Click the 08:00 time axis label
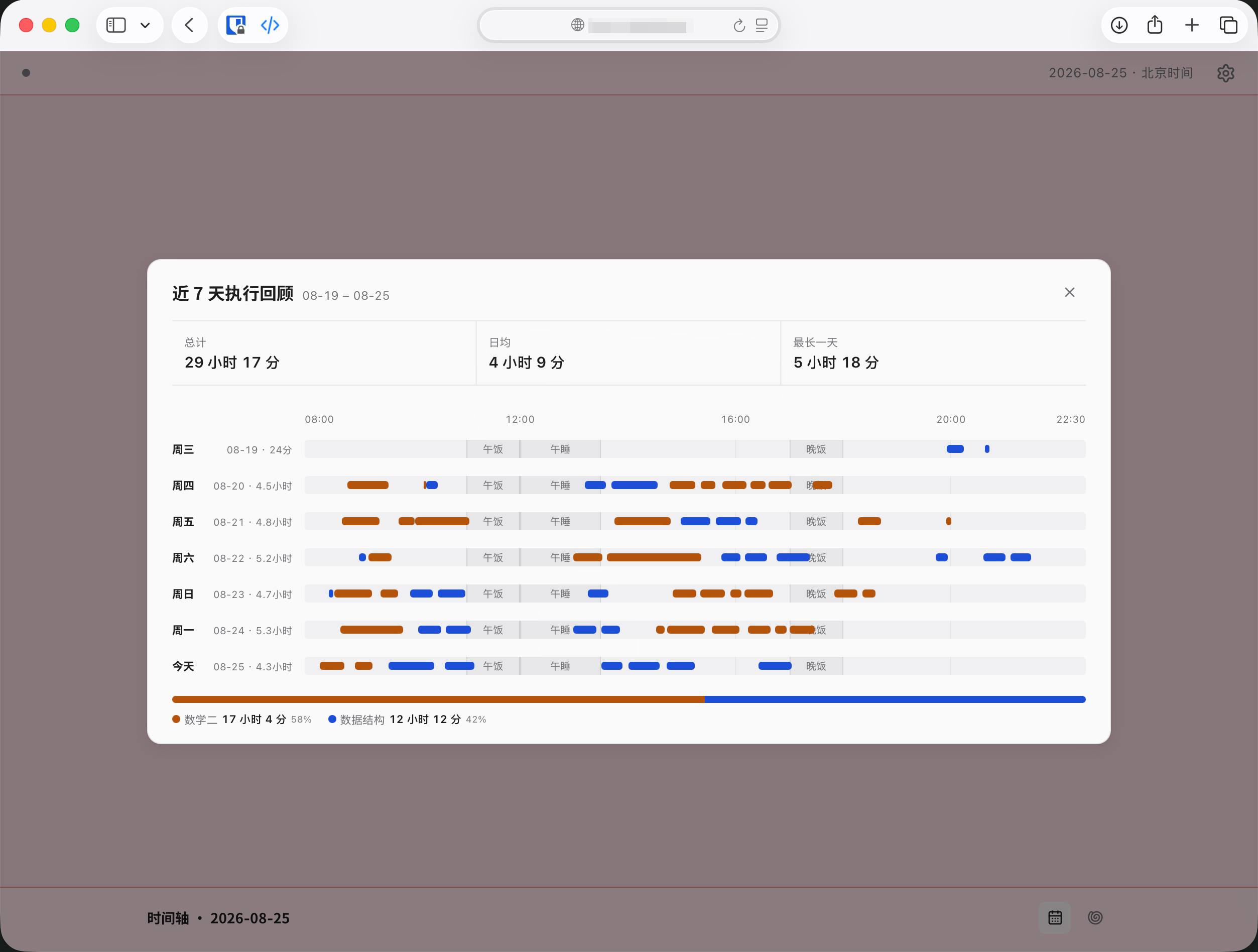 click(319, 419)
